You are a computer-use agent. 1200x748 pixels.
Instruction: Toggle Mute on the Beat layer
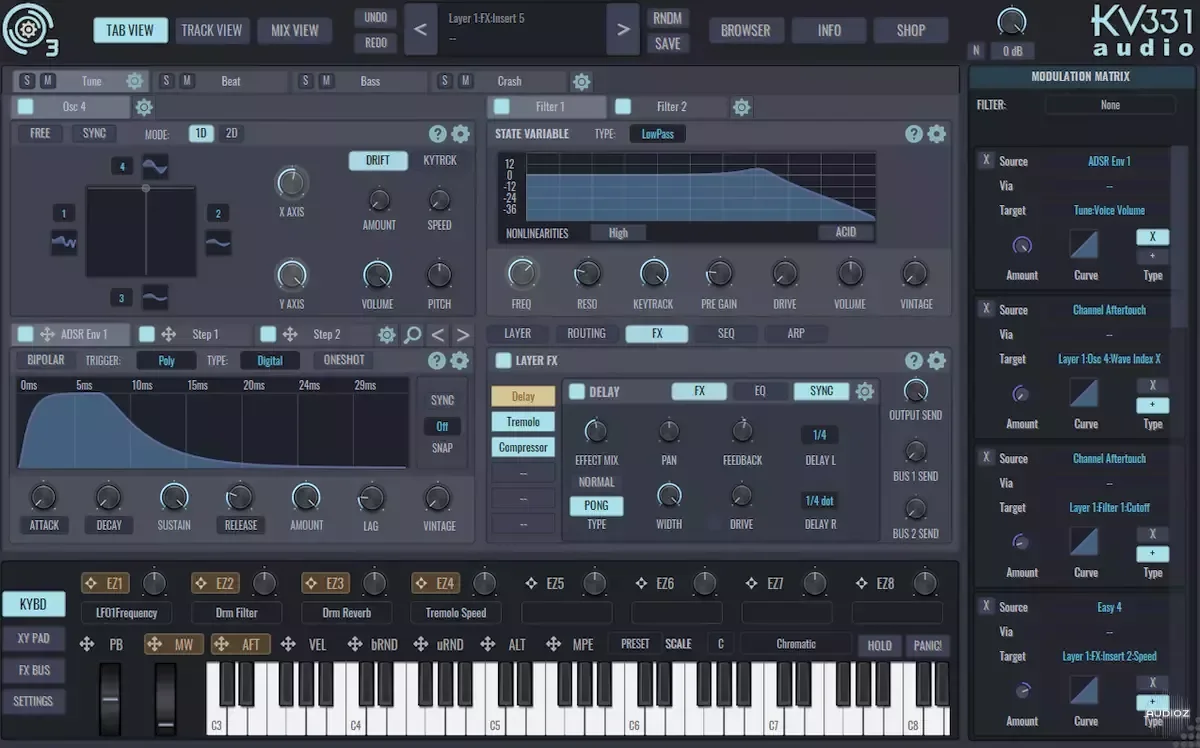(x=187, y=81)
